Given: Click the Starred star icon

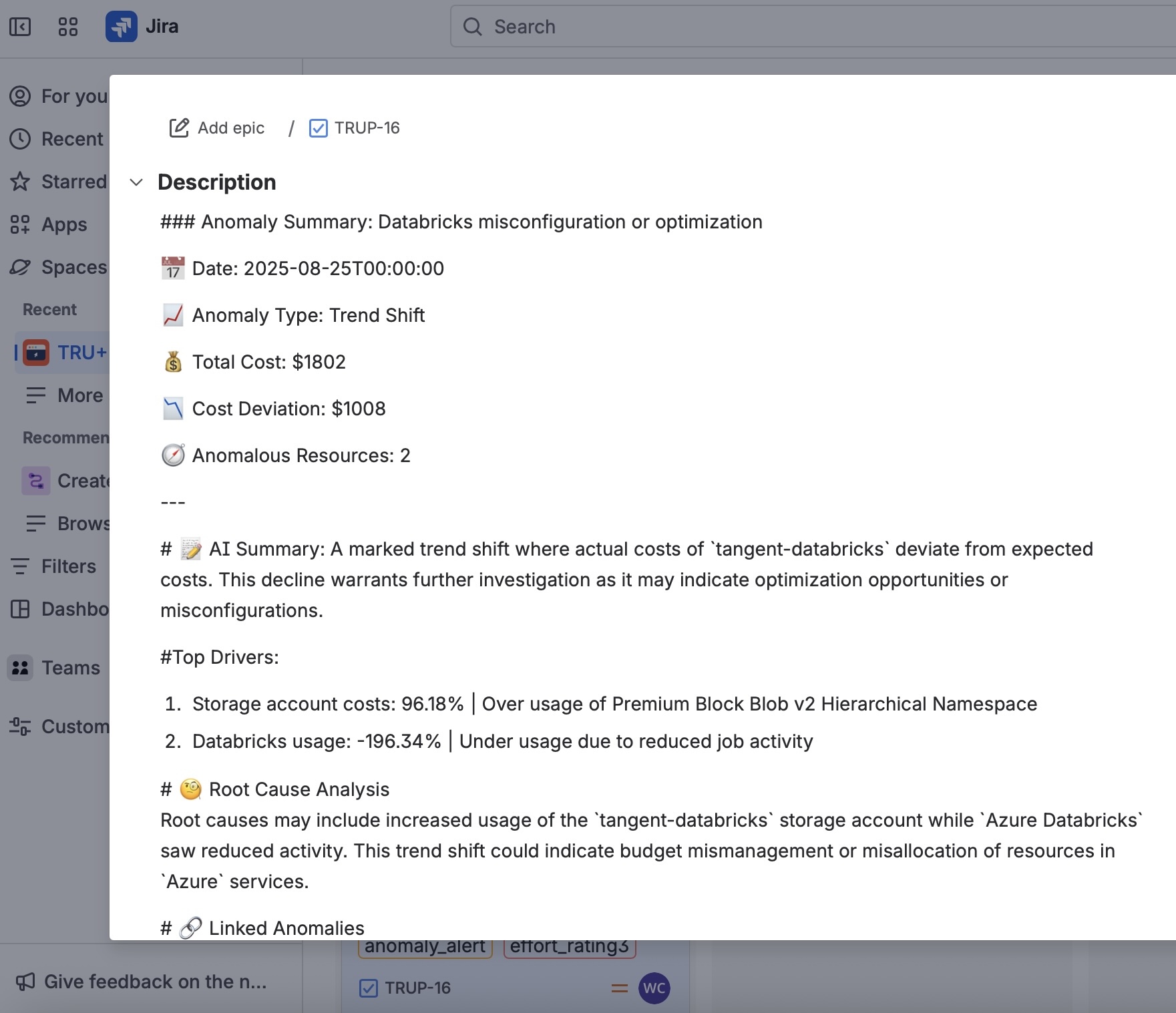Looking at the screenshot, I should tap(20, 182).
